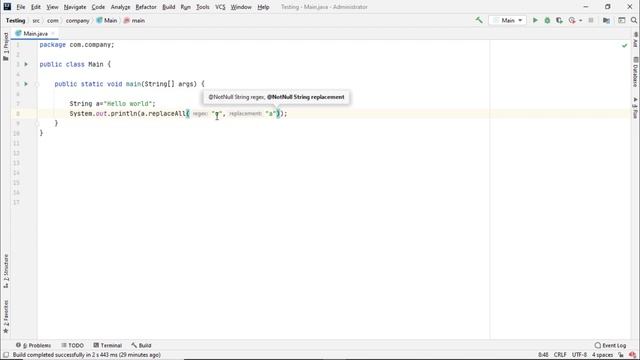Open Project Structure toolbar icon
This screenshot has width=640, height=360.
606,20
